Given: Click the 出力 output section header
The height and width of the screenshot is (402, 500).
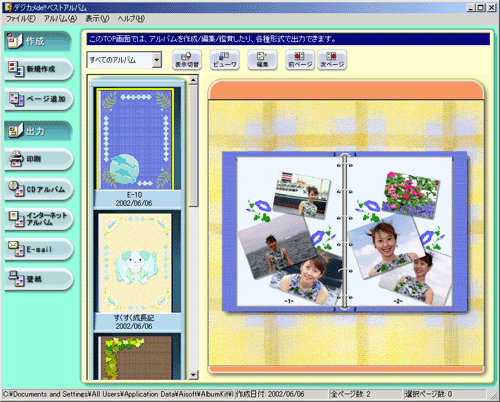Looking at the screenshot, I should (x=38, y=131).
